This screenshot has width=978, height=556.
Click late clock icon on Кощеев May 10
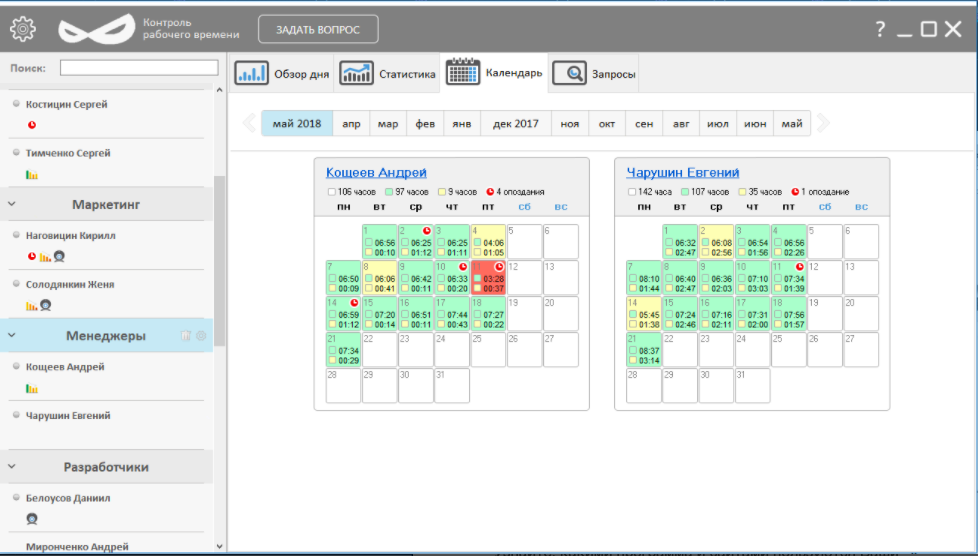(463, 267)
